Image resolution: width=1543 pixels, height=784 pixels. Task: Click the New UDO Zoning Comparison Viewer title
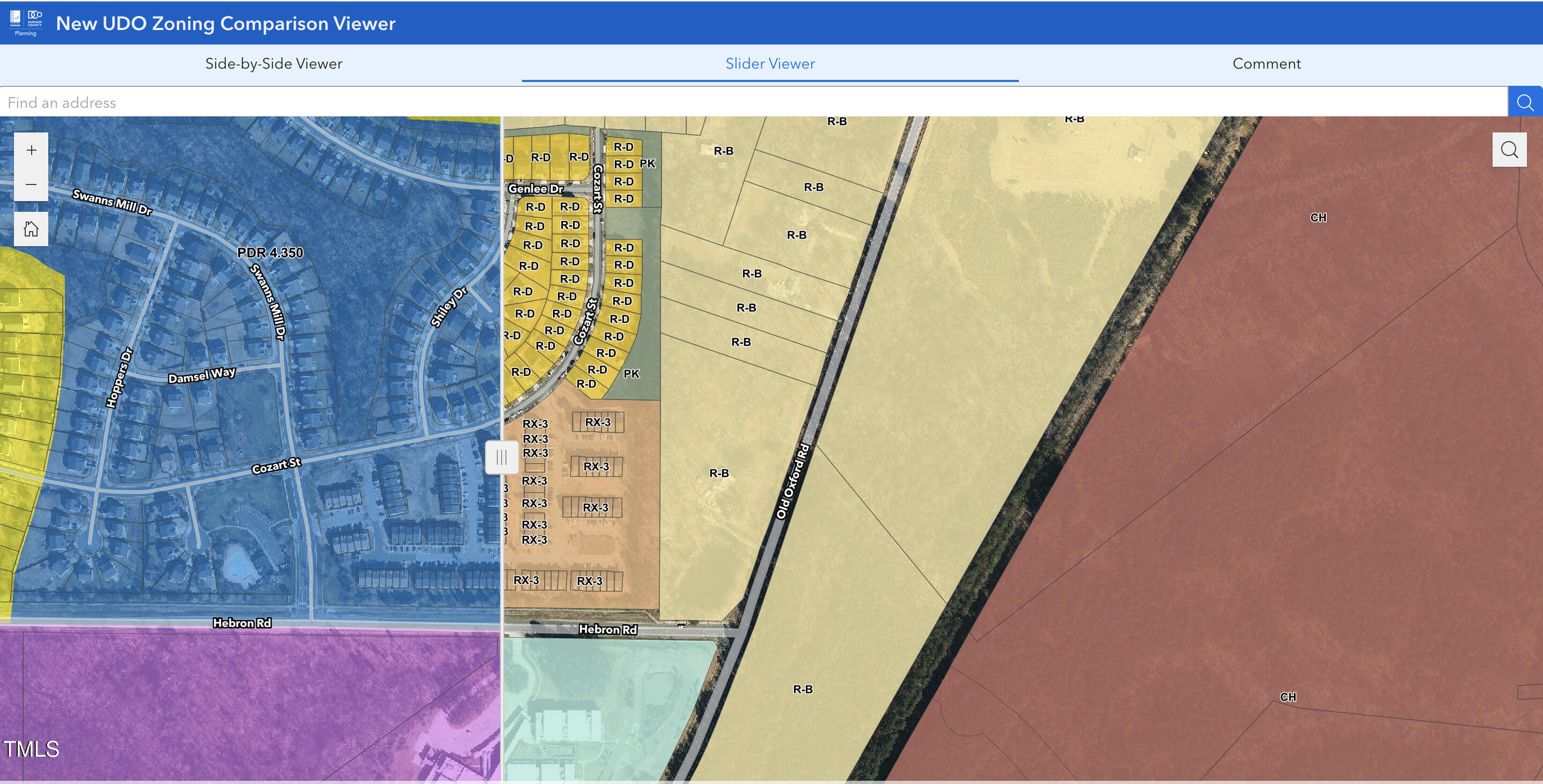point(226,24)
